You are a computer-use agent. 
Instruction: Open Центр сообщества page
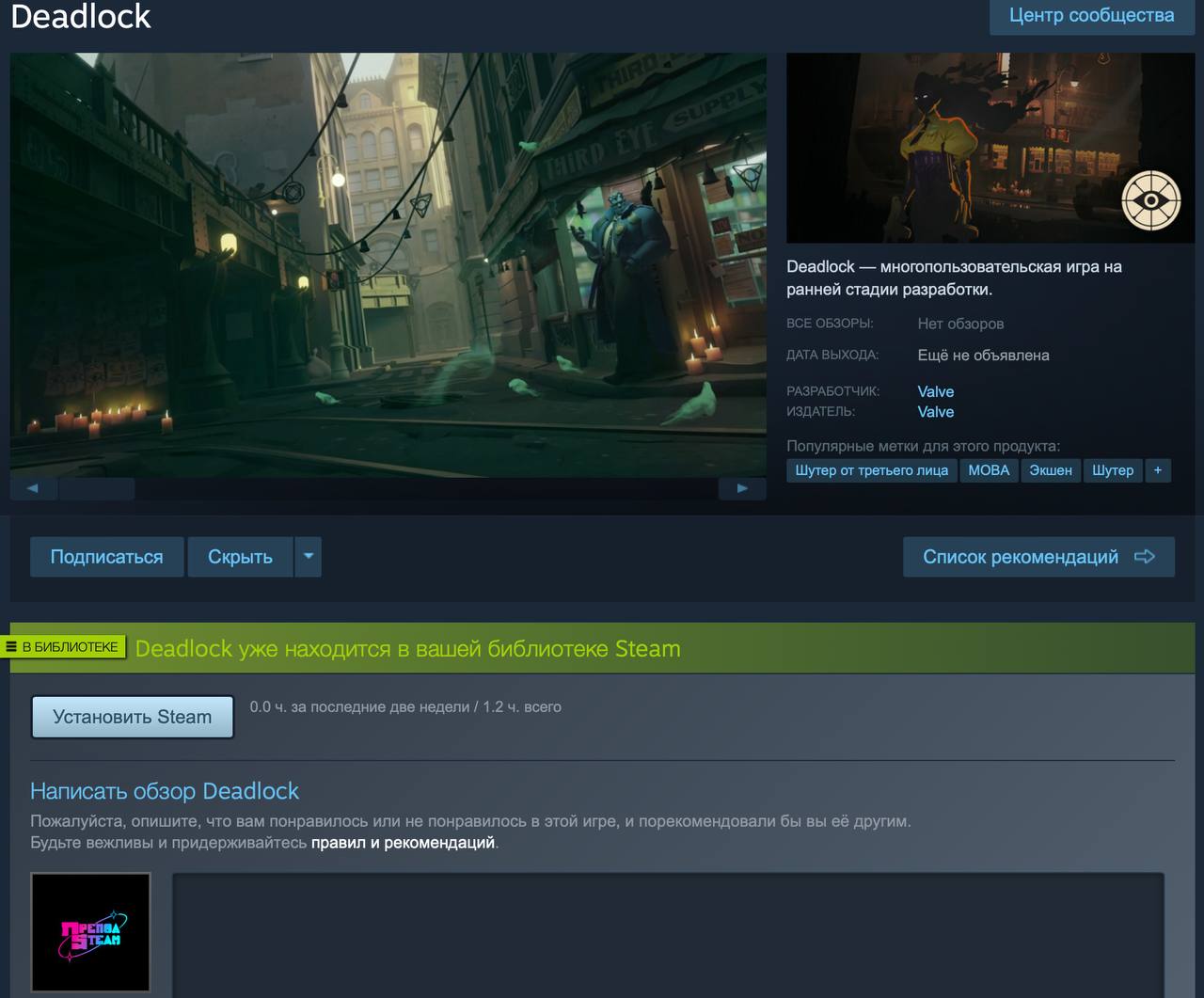point(1091,16)
